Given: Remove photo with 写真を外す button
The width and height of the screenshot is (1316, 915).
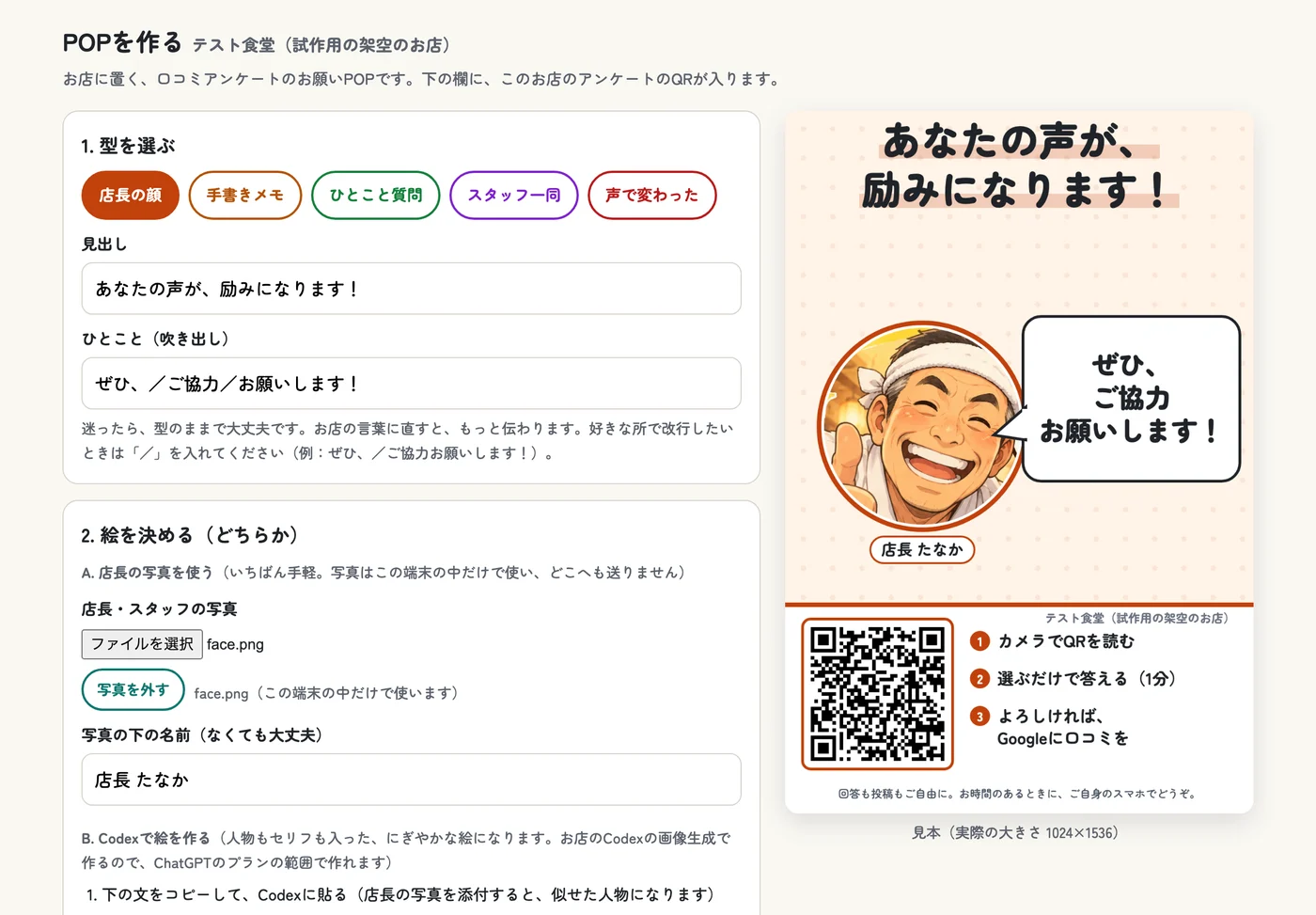Looking at the screenshot, I should 133,690.
